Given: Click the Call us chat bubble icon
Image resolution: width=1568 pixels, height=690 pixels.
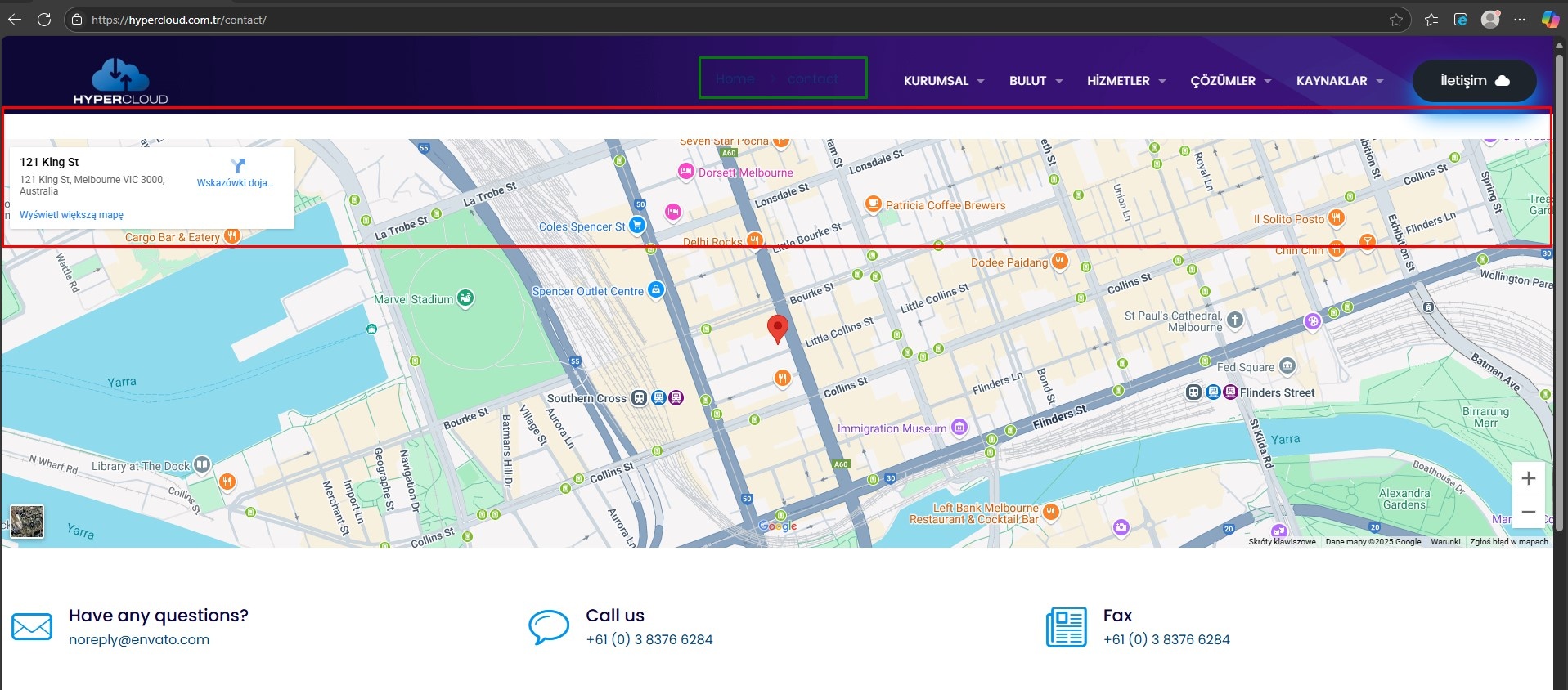Looking at the screenshot, I should pyautogui.click(x=548, y=627).
